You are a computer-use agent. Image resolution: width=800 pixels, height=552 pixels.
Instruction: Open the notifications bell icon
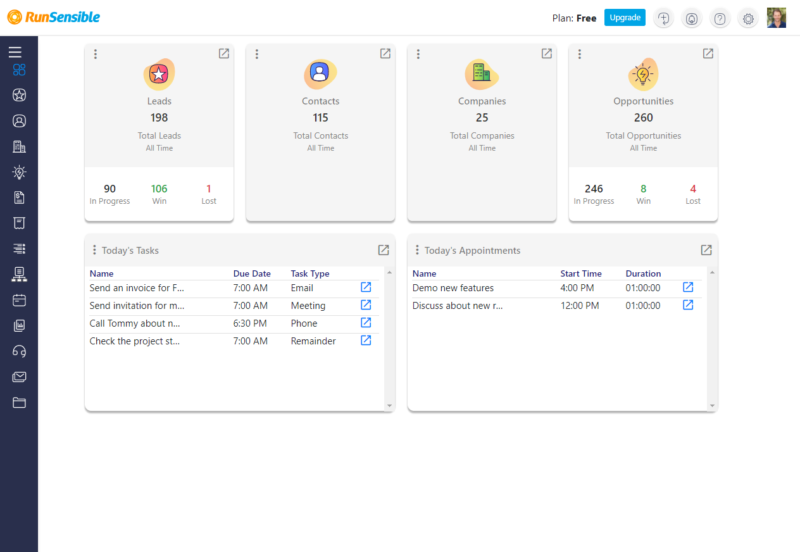point(691,19)
